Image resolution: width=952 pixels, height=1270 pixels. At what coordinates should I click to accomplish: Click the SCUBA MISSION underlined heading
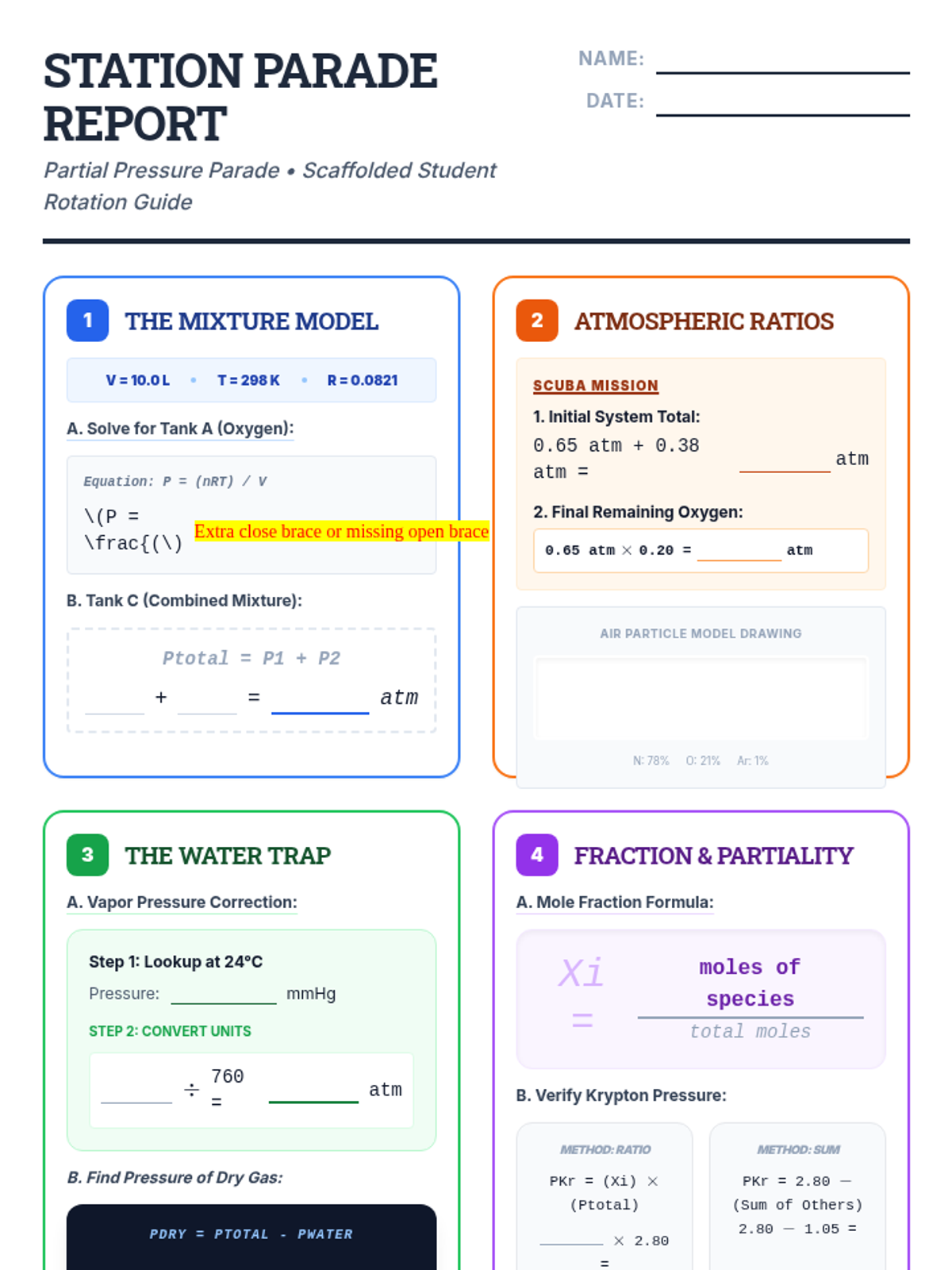point(595,386)
